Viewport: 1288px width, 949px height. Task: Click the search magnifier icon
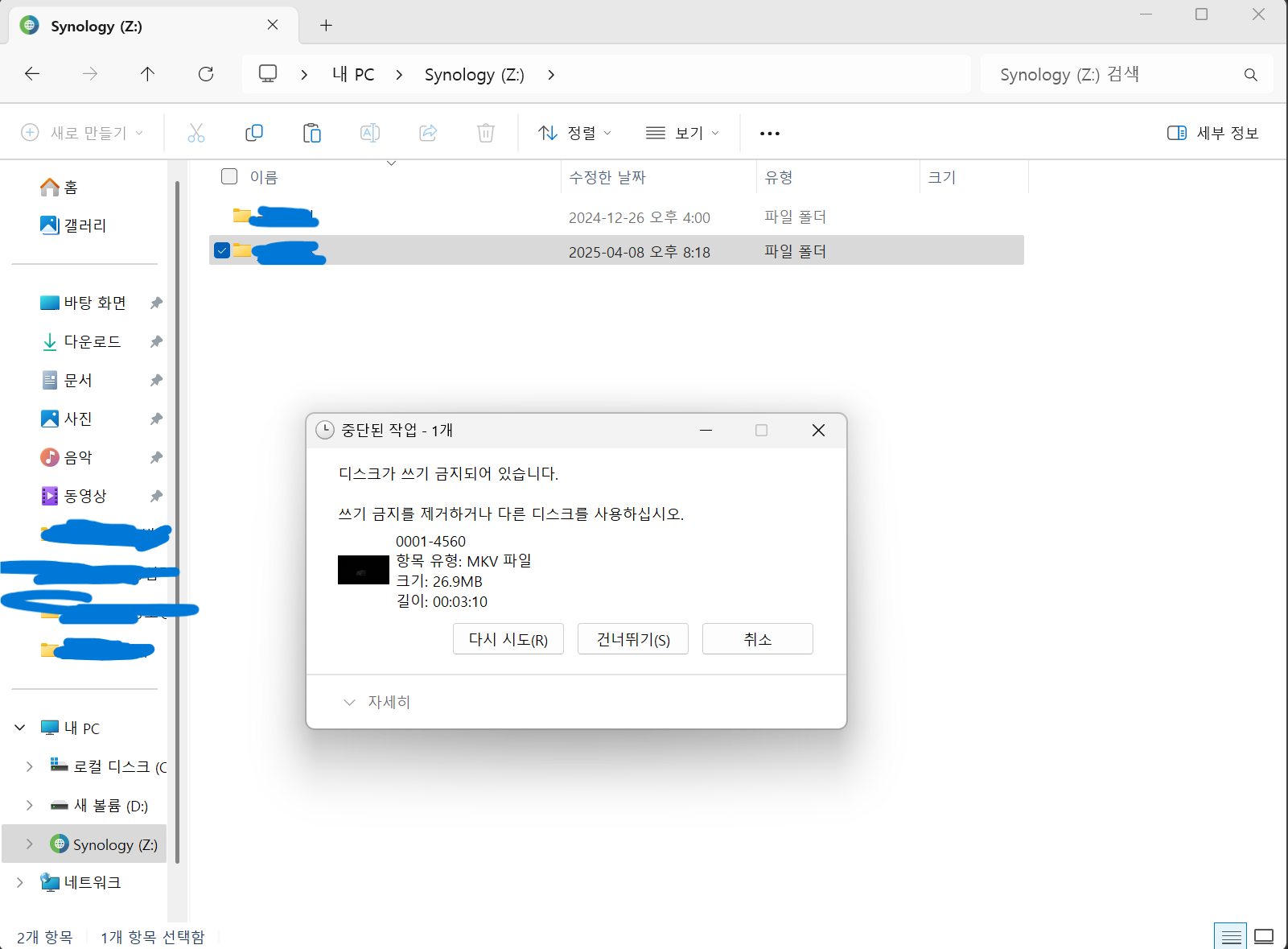tap(1250, 75)
